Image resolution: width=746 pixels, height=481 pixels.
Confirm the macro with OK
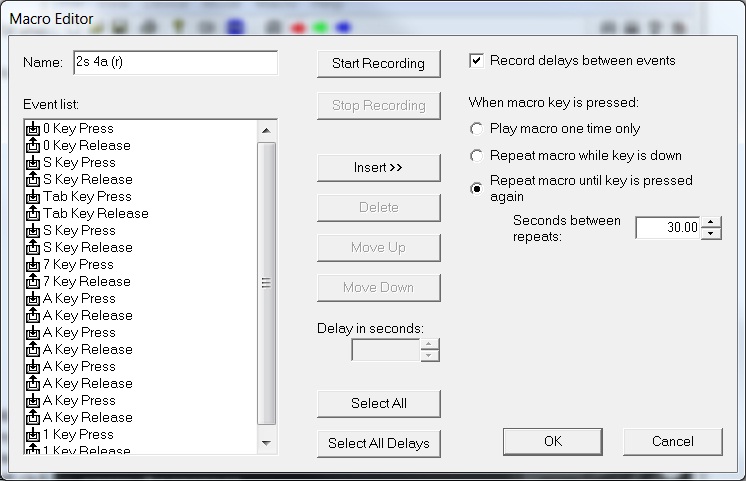click(x=553, y=442)
